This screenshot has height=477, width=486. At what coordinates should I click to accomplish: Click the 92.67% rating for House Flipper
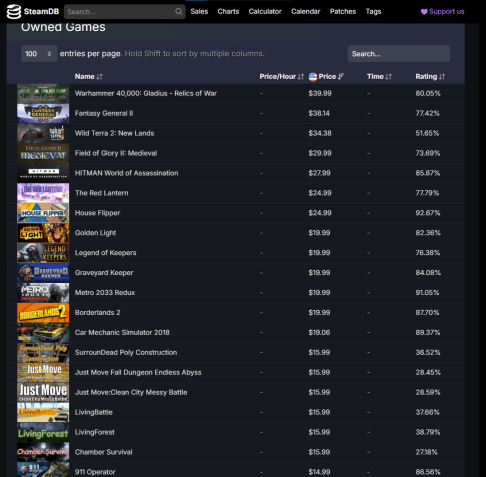pyautogui.click(x=428, y=213)
